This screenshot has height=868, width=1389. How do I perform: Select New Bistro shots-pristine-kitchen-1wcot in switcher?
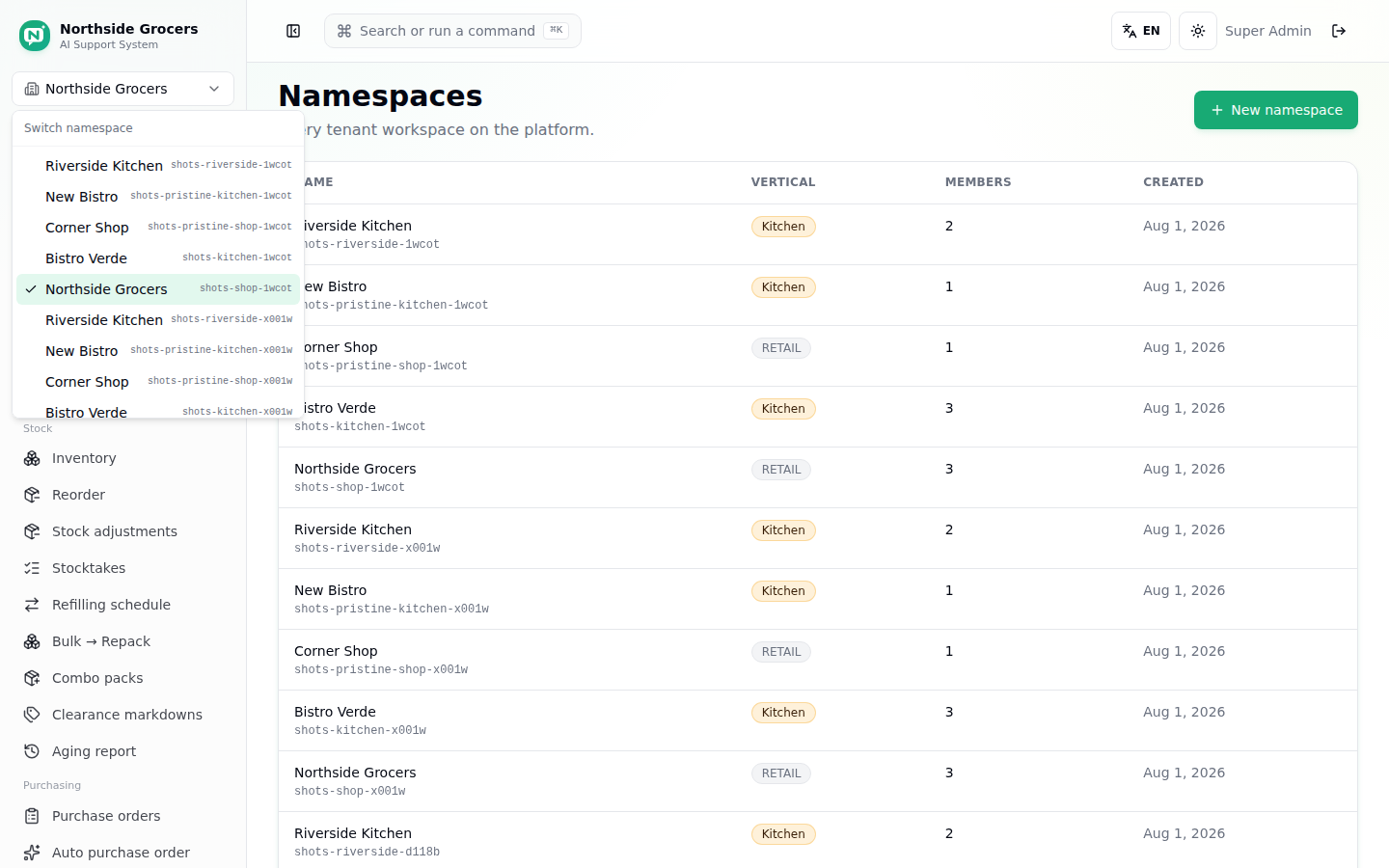tap(158, 197)
